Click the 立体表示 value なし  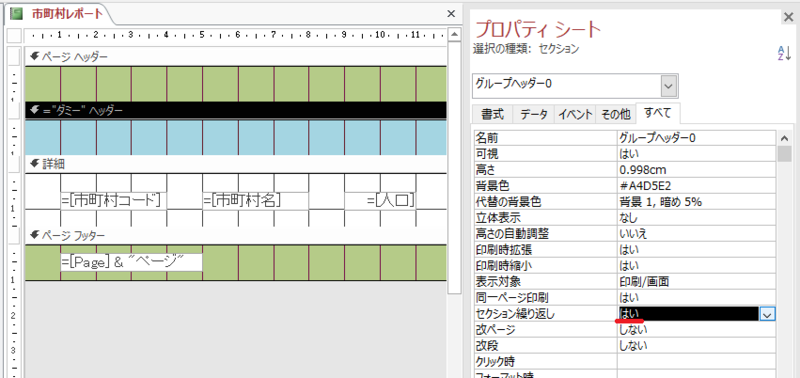coord(696,218)
